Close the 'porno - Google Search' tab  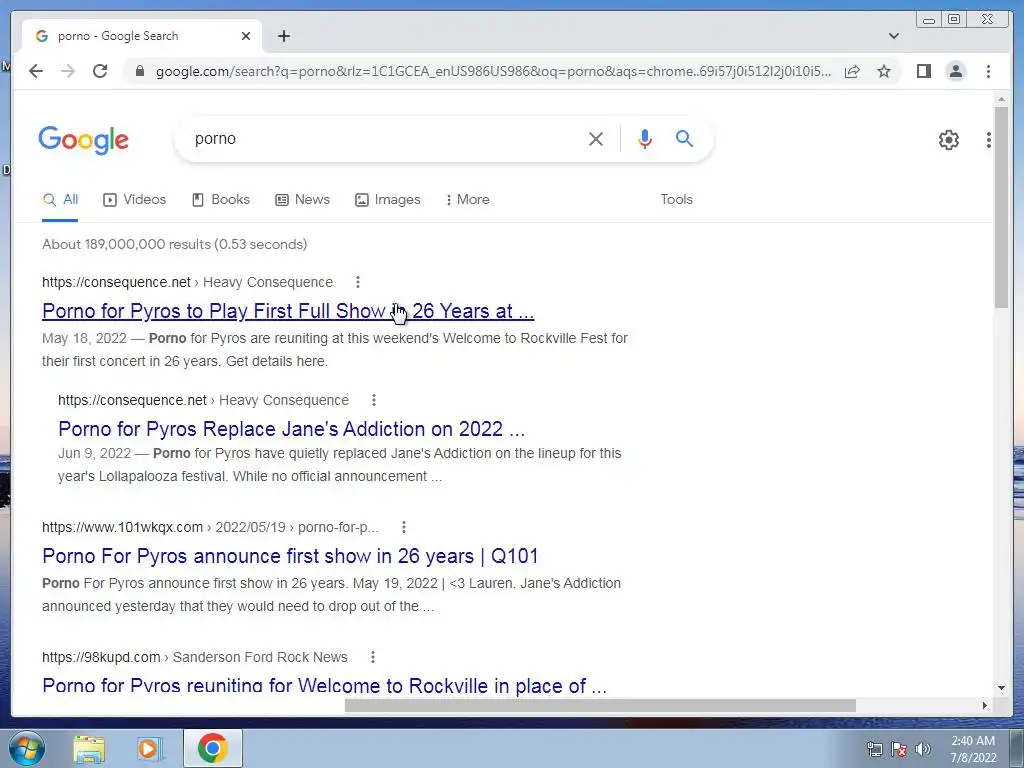pos(246,36)
